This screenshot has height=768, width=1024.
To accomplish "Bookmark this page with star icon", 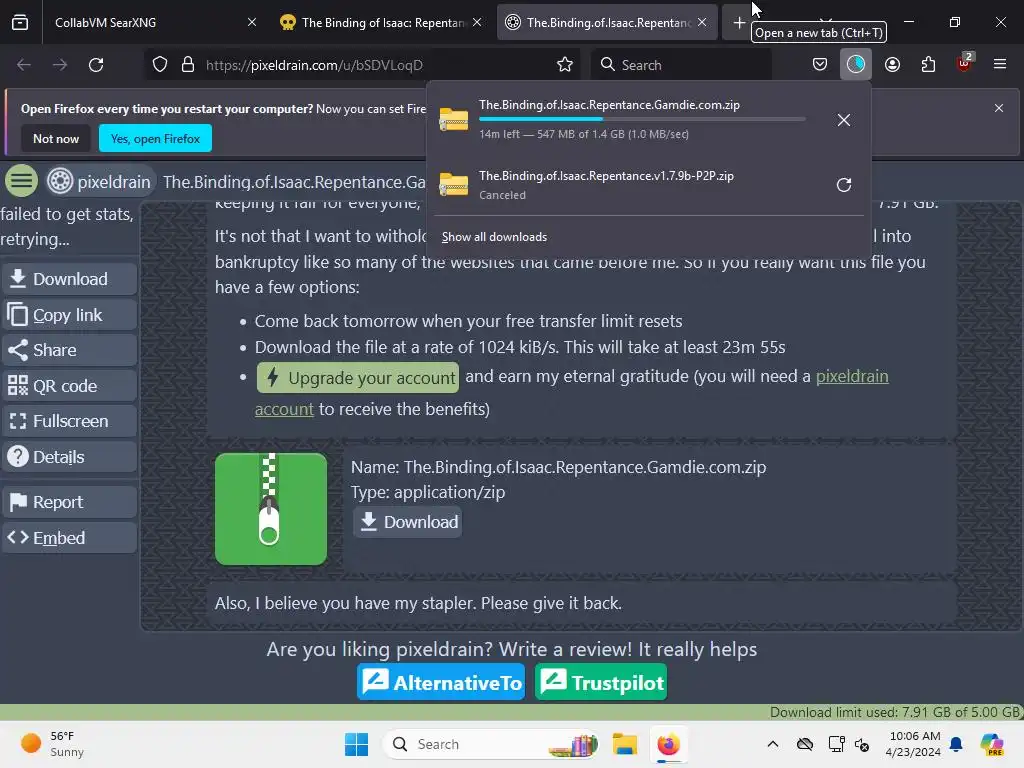I will [x=565, y=65].
